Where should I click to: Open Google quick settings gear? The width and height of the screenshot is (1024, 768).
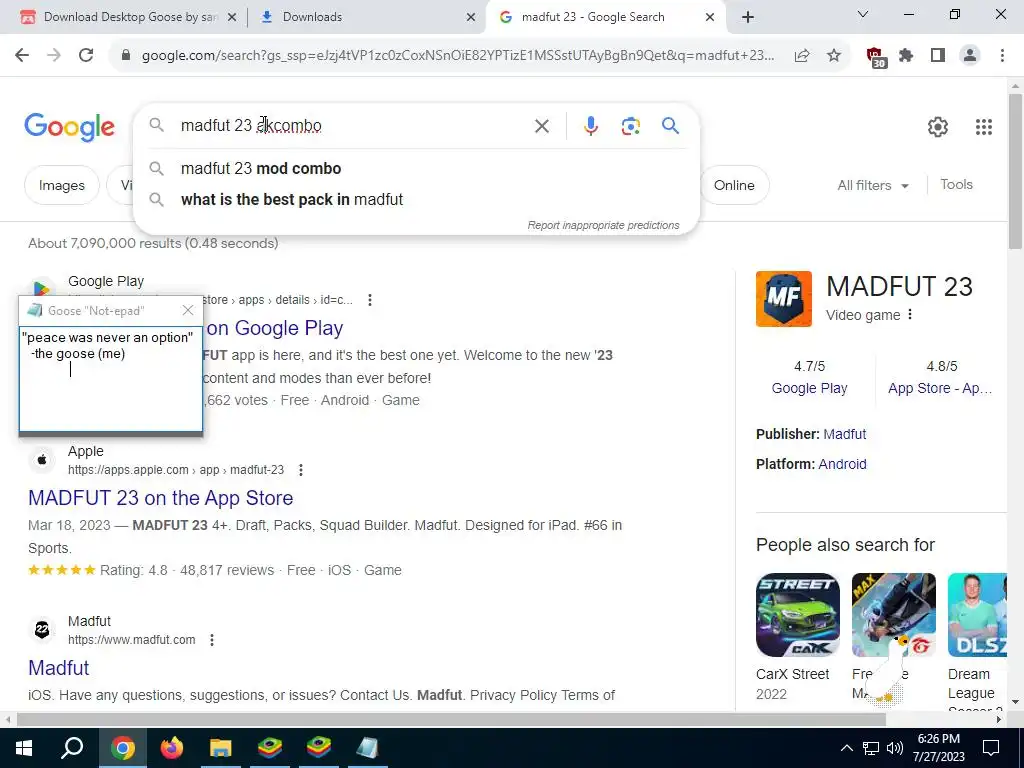[x=938, y=127]
